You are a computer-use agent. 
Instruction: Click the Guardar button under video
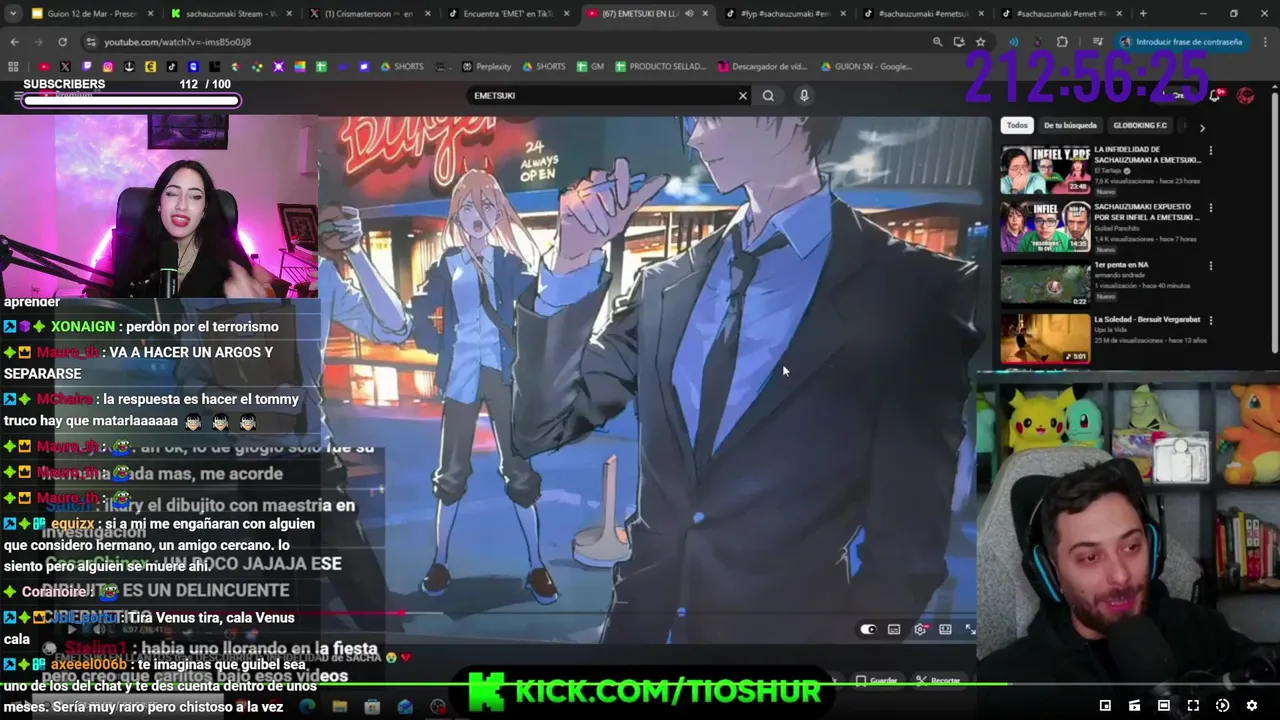pos(877,681)
